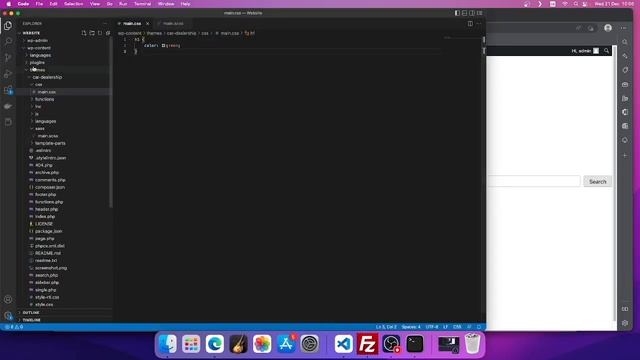Collapse the car-dealership folder

47,77
